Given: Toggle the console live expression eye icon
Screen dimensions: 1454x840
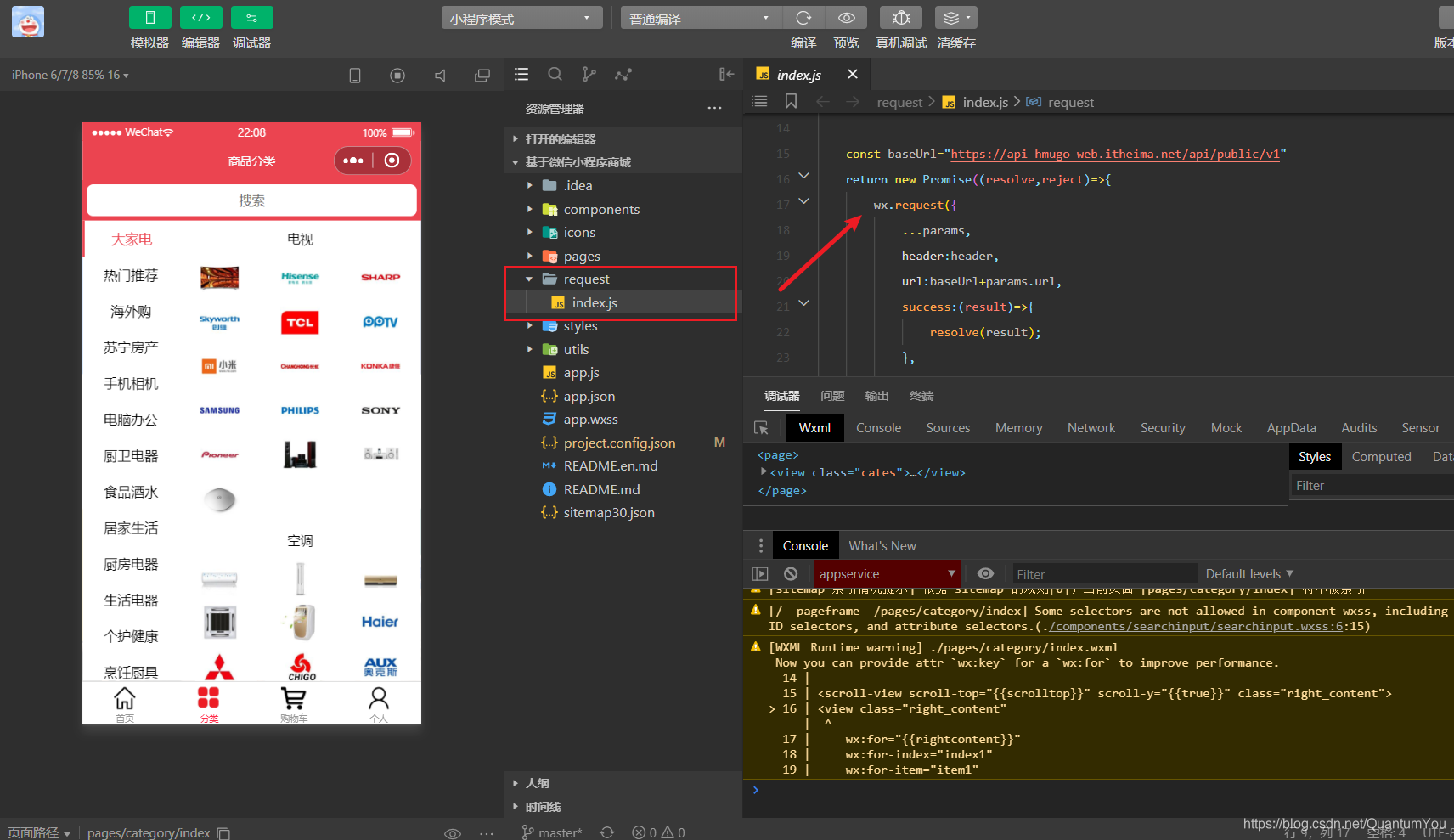Looking at the screenshot, I should coord(985,574).
